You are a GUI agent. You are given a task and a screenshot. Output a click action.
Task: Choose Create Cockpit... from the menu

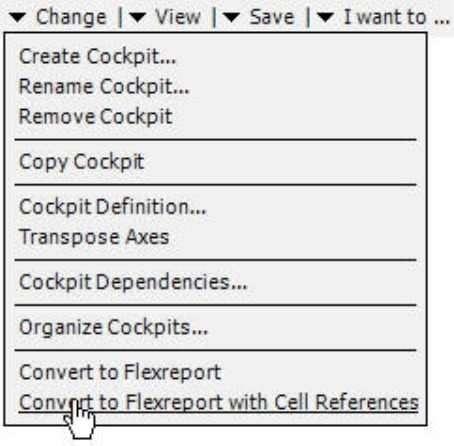coord(98,56)
